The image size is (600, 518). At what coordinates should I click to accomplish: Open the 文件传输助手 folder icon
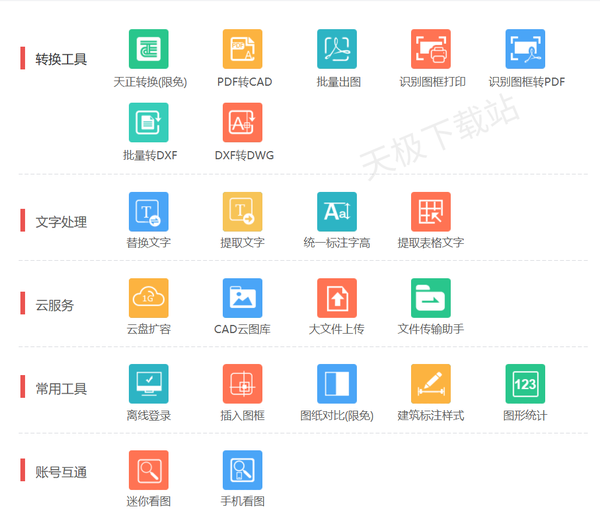(431, 298)
